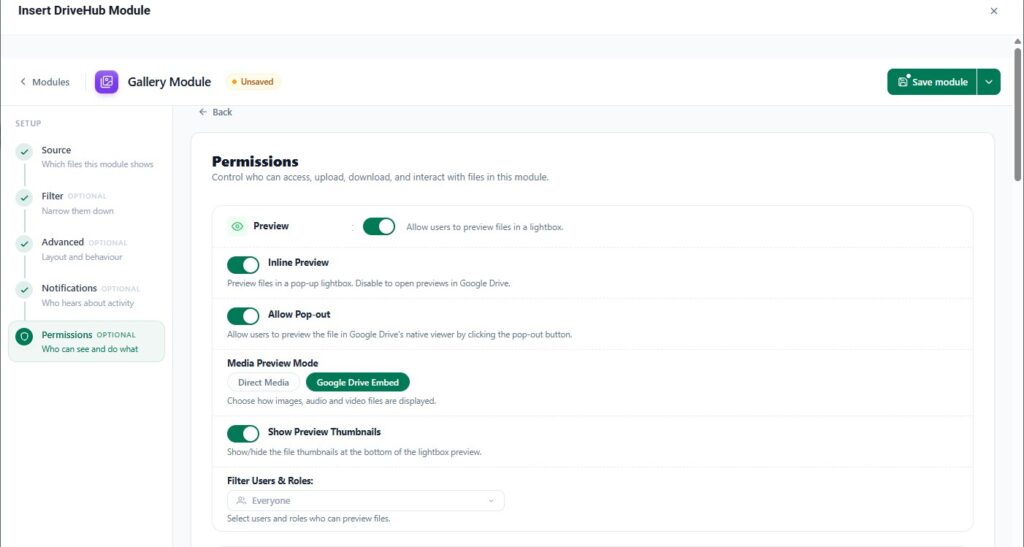Disable the Inline Preview toggle
The width and height of the screenshot is (1024, 547).
(x=243, y=264)
